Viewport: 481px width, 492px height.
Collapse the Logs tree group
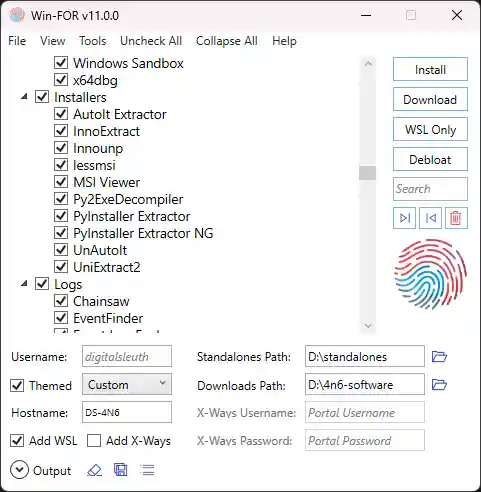24,284
